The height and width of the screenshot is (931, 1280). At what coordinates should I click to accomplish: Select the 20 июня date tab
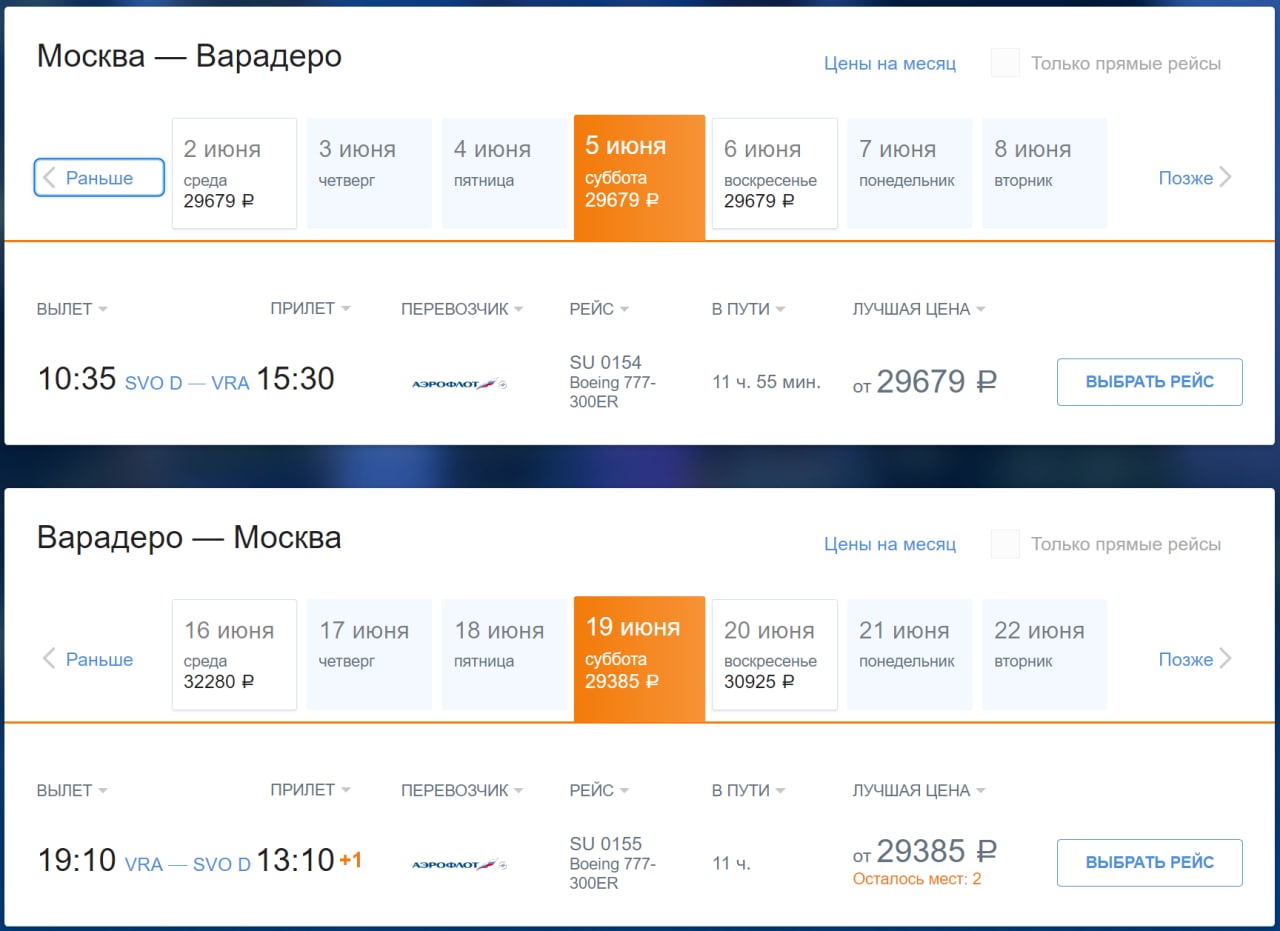point(775,654)
